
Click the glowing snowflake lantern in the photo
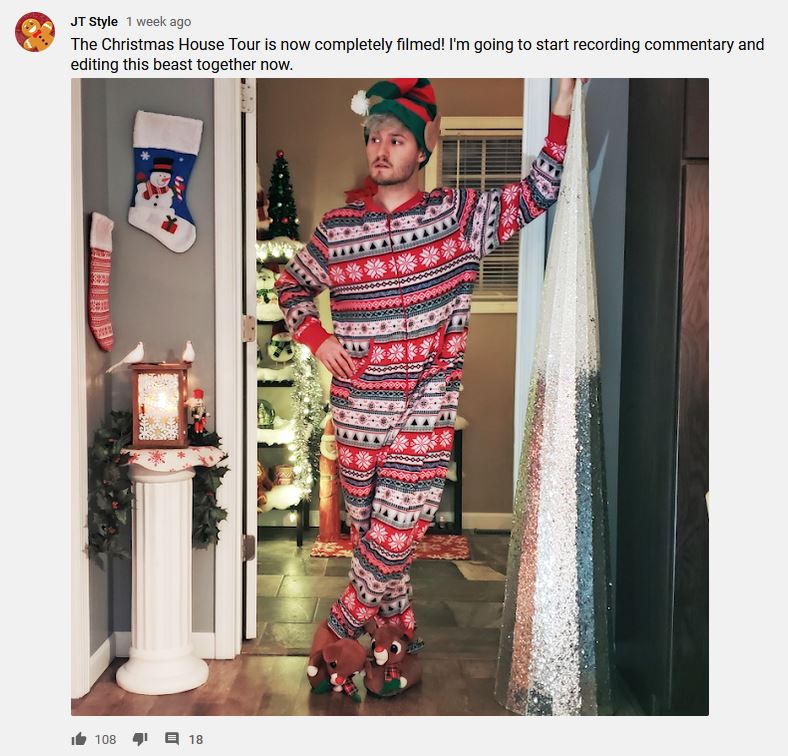159,405
